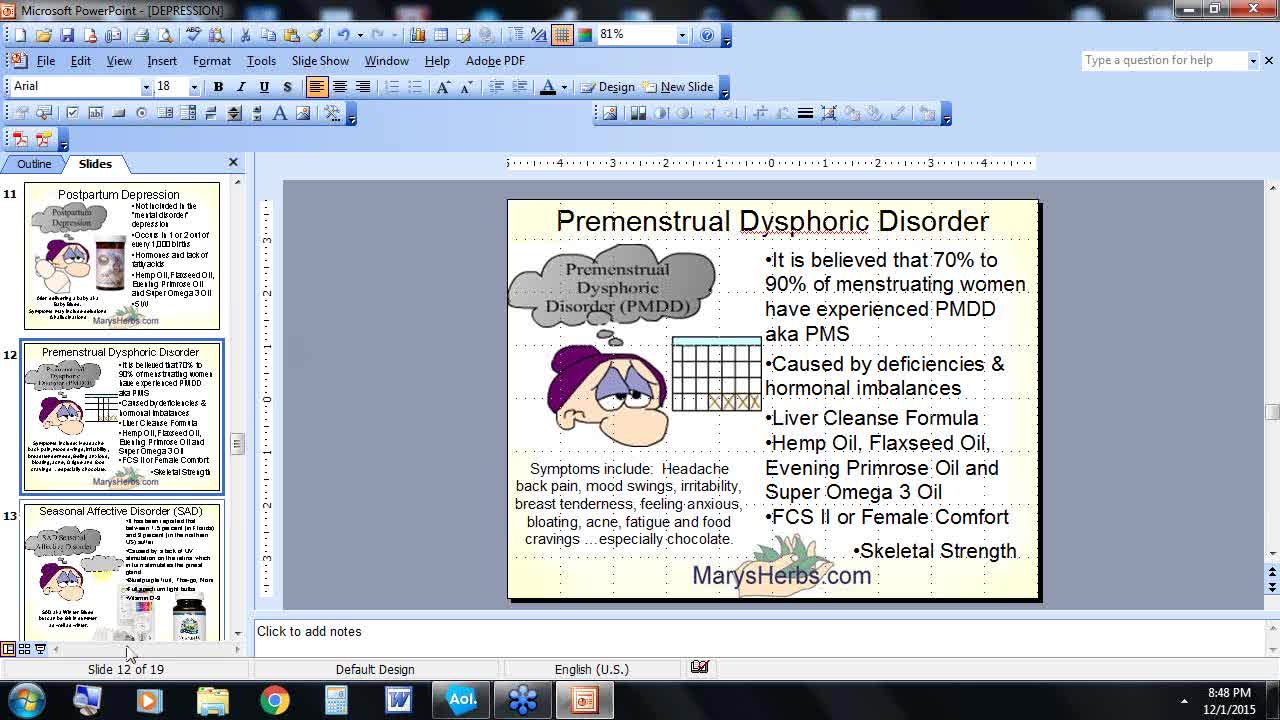Image resolution: width=1280 pixels, height=720 pixels.
Task: Toggle Color/Grayscale view button
Action: [x=585, y=35]
